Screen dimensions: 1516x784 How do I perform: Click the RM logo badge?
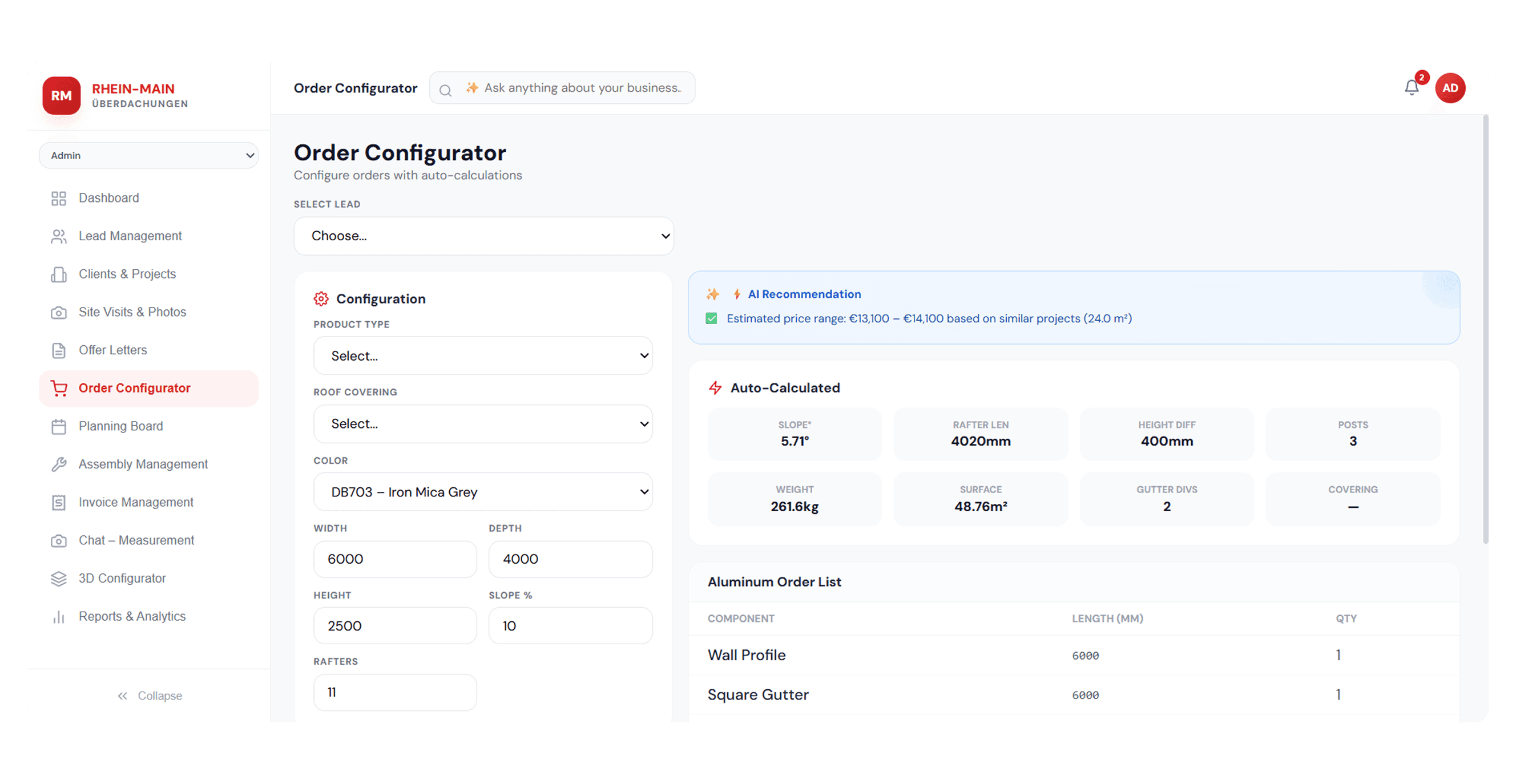61,95
